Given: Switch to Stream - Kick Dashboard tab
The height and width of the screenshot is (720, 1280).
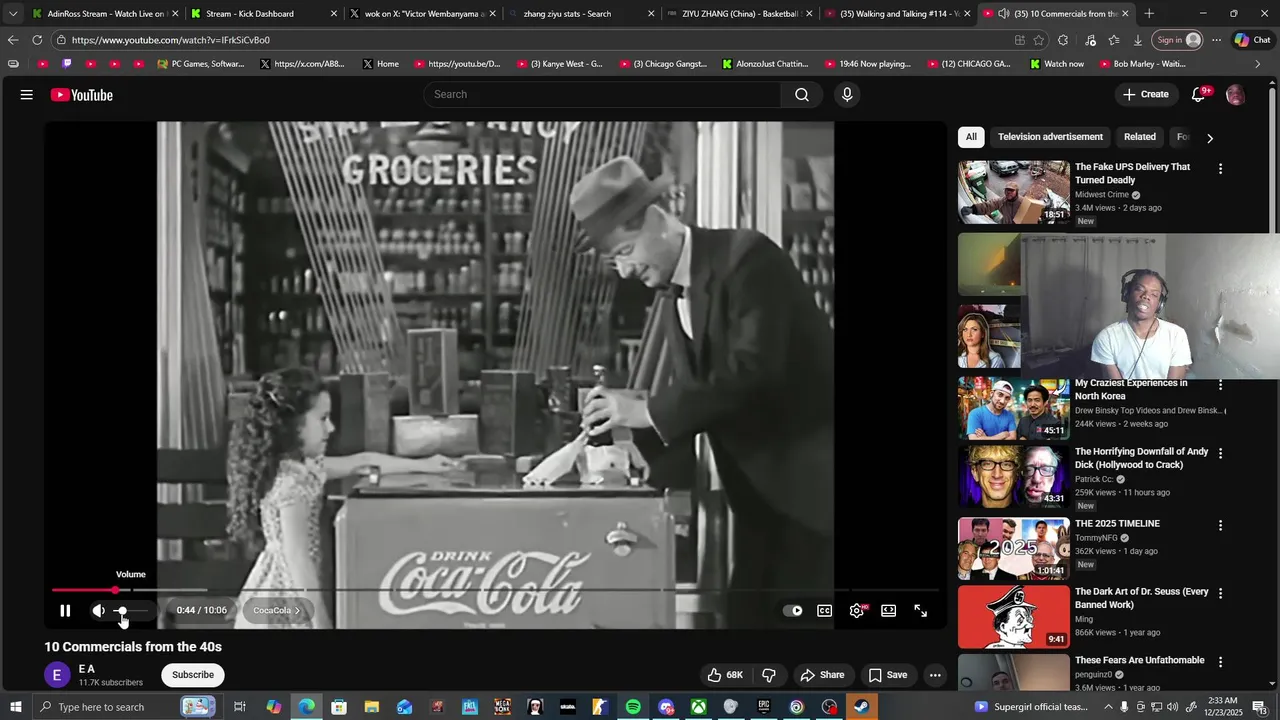Looking at the screenshot, I should [264, 14].
